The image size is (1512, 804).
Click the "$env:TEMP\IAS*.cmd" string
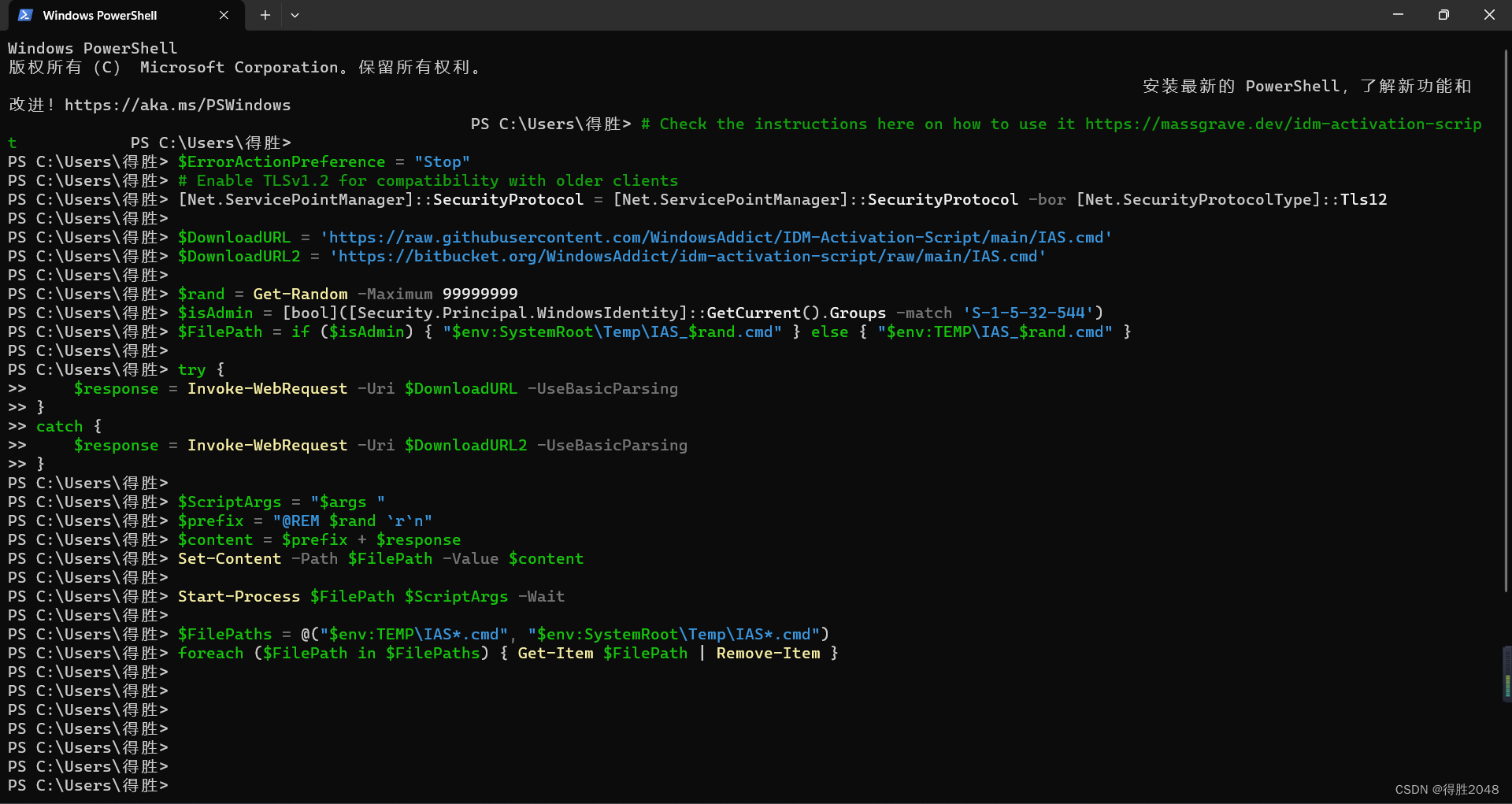coord(413,634)
